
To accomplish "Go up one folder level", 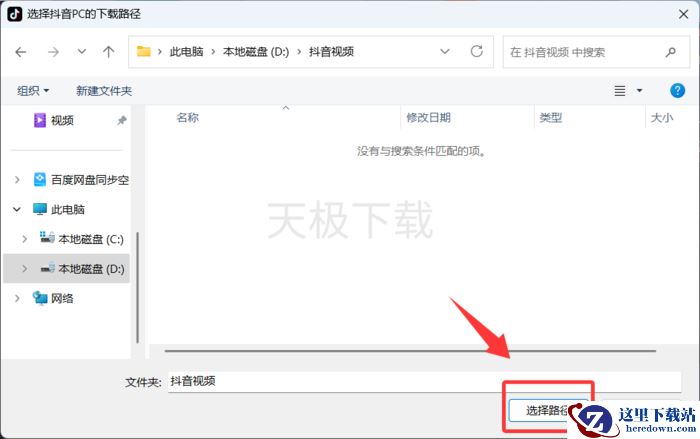I will tap(108, 52).
